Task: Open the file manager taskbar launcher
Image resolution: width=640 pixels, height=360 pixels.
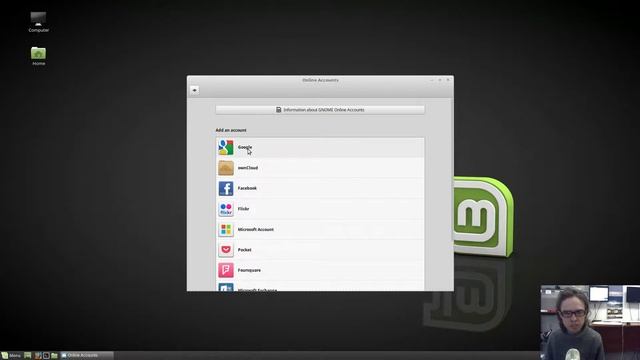Action: click(x=54, y=356)
